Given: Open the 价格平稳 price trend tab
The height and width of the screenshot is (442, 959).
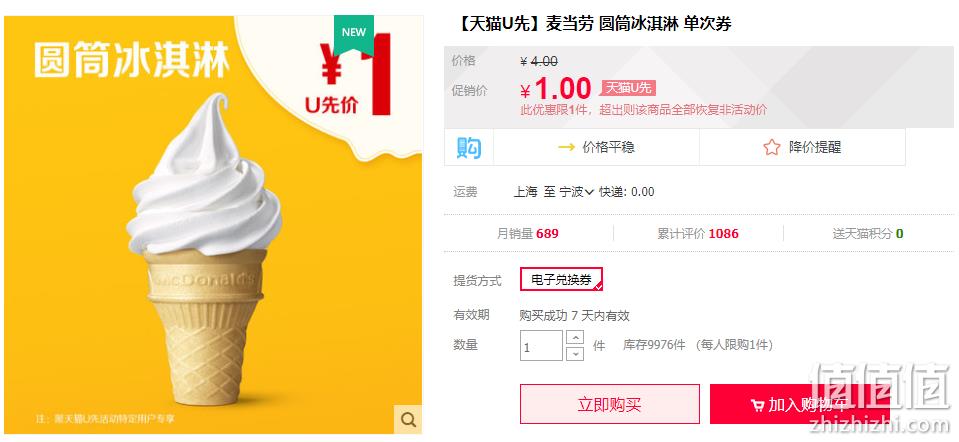Looking at the screenshot, I should point(596,147).
